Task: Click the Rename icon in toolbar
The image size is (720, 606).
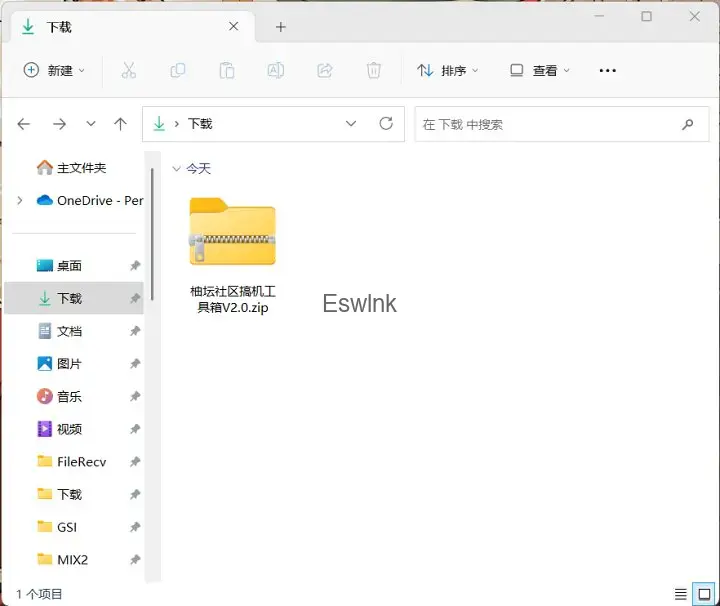Action: click(276, 70)
